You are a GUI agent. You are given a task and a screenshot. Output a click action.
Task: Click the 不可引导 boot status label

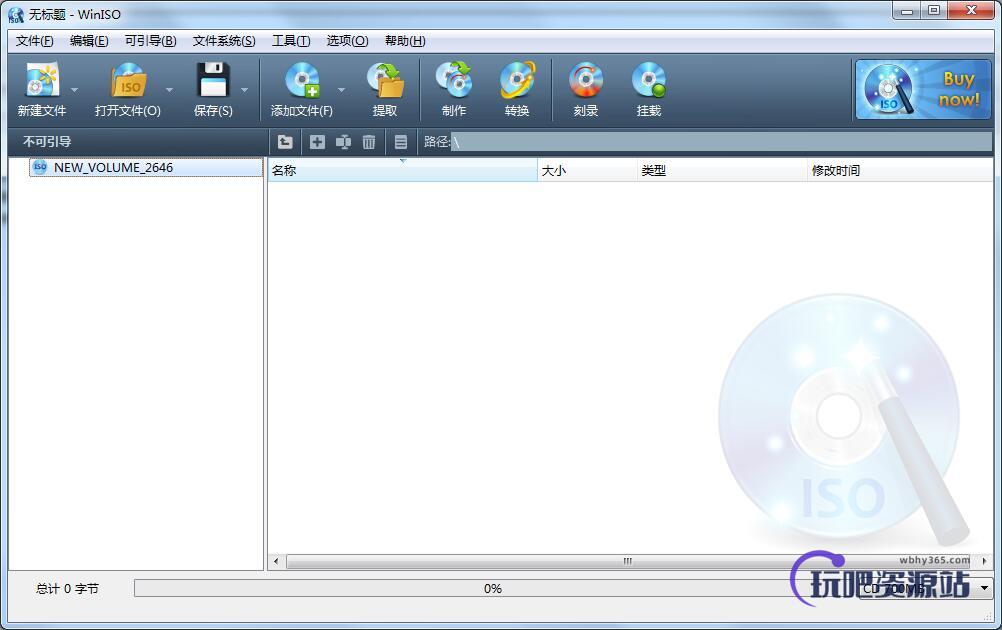point(47,142)
